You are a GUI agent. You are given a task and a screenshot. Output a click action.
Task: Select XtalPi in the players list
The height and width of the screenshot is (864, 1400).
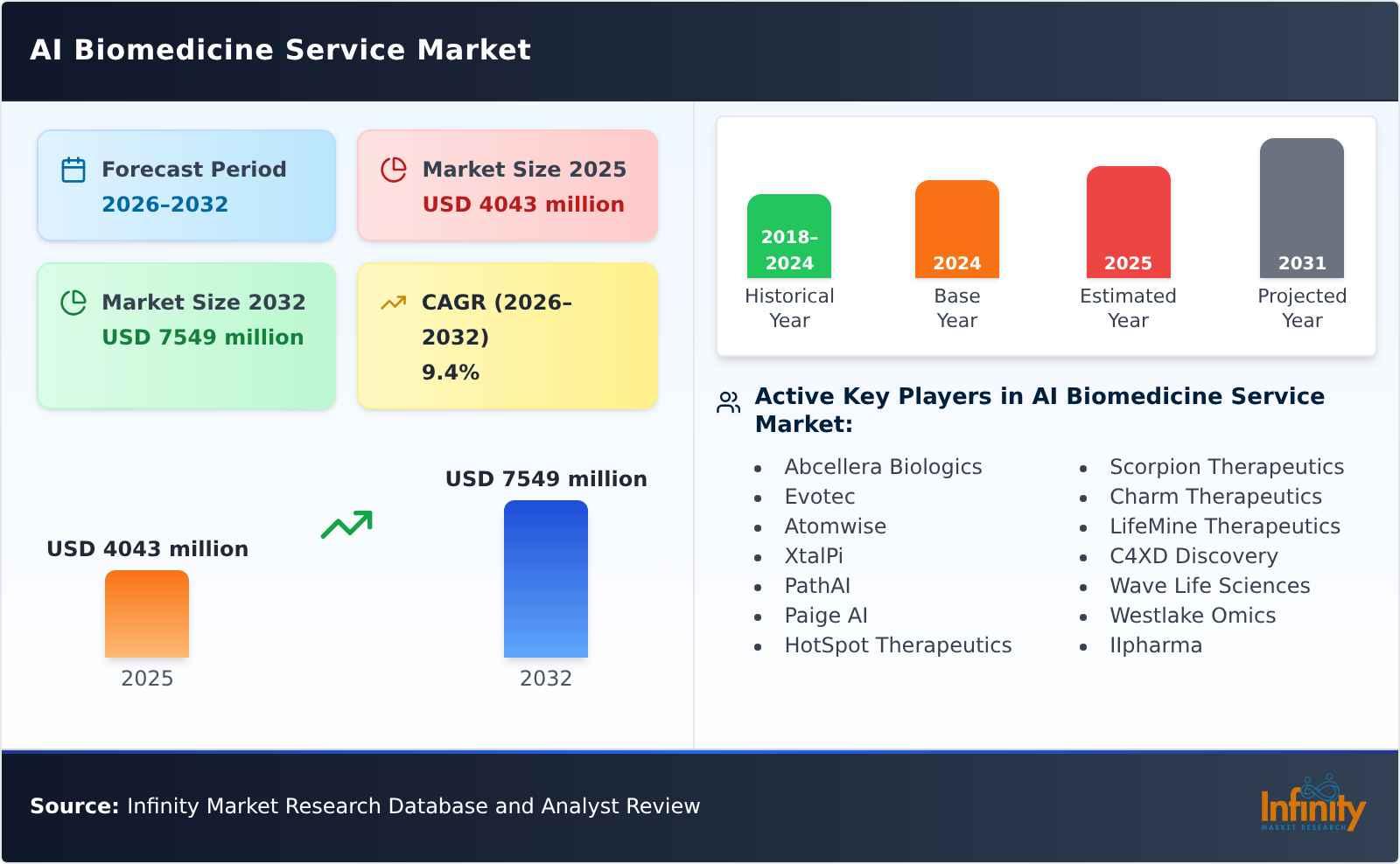pos(814,556)
